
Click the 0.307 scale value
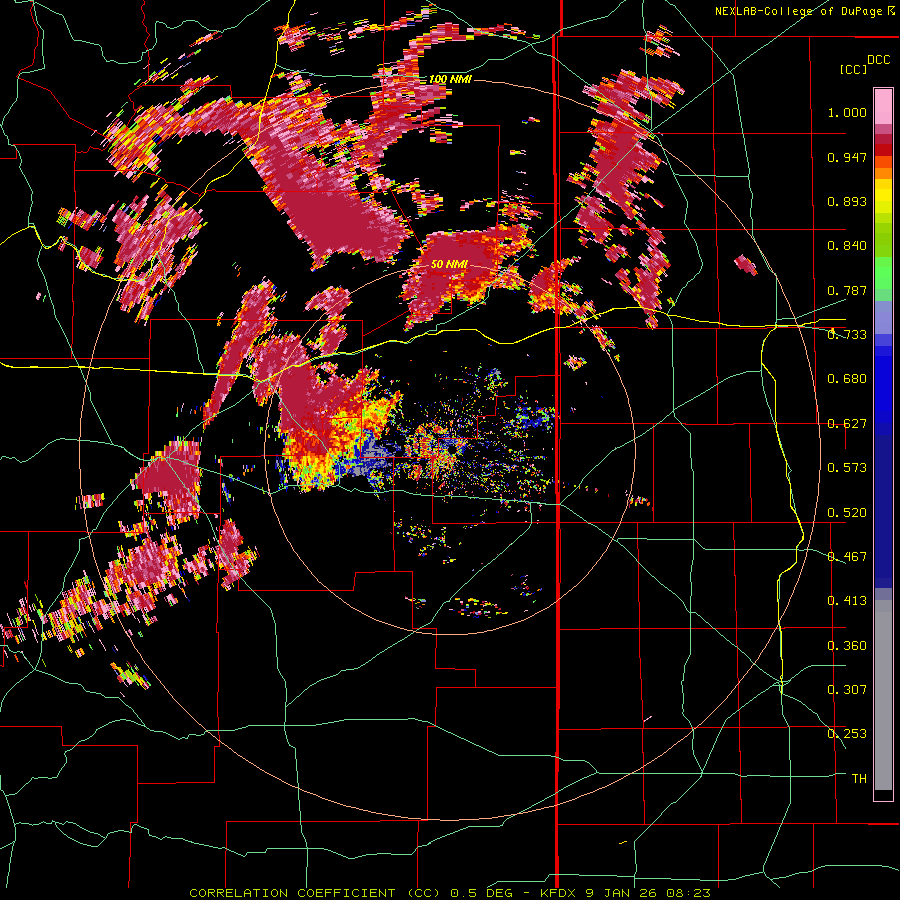tap(847, 690)
